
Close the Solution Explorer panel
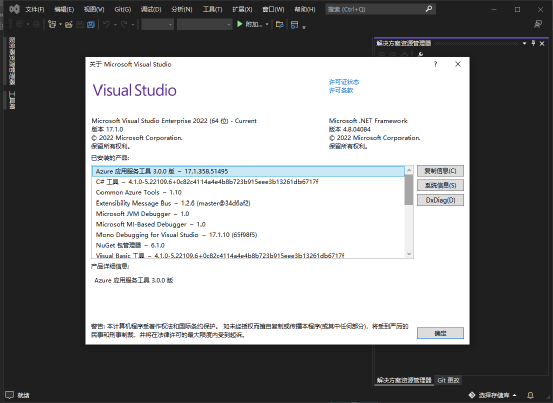pos(542,43)
